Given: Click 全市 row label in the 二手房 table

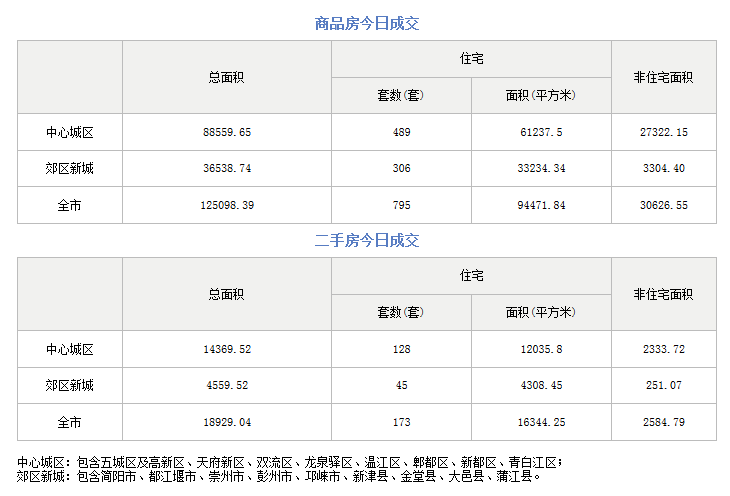Looking at the screenshot, I should 70,422.
